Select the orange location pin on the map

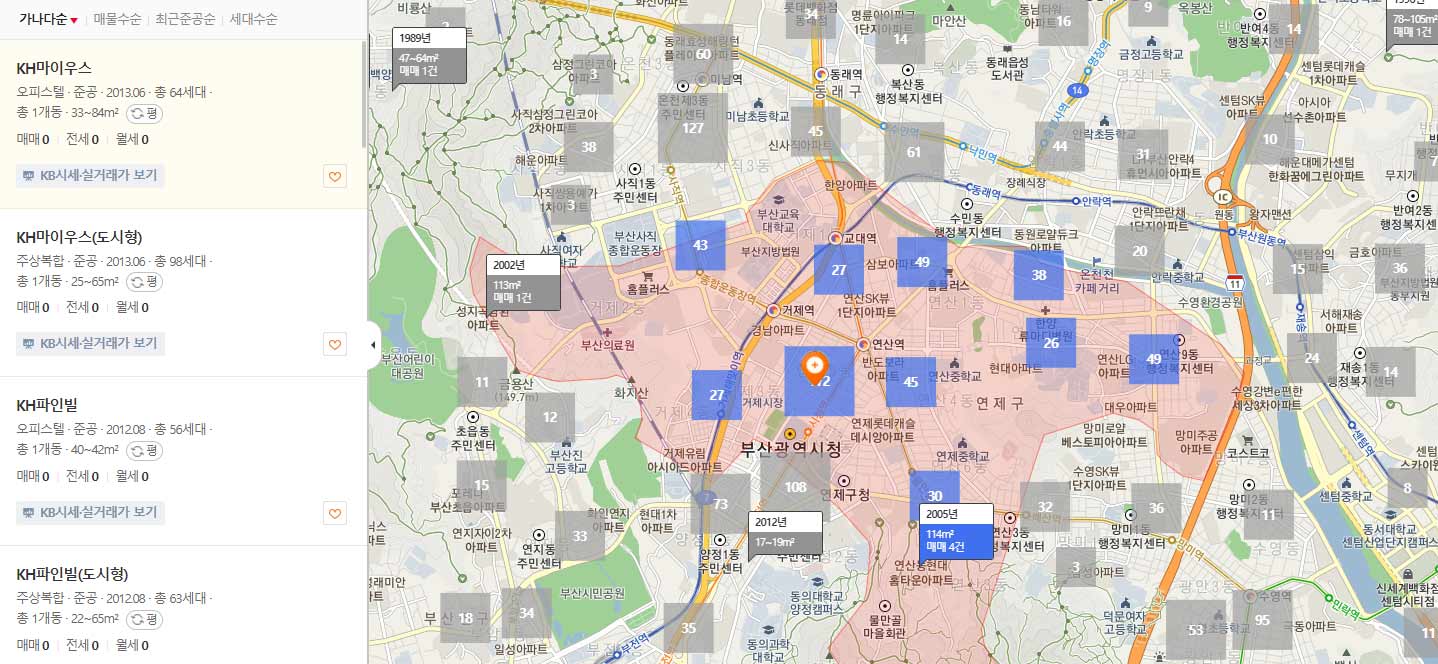coord(815,368)
